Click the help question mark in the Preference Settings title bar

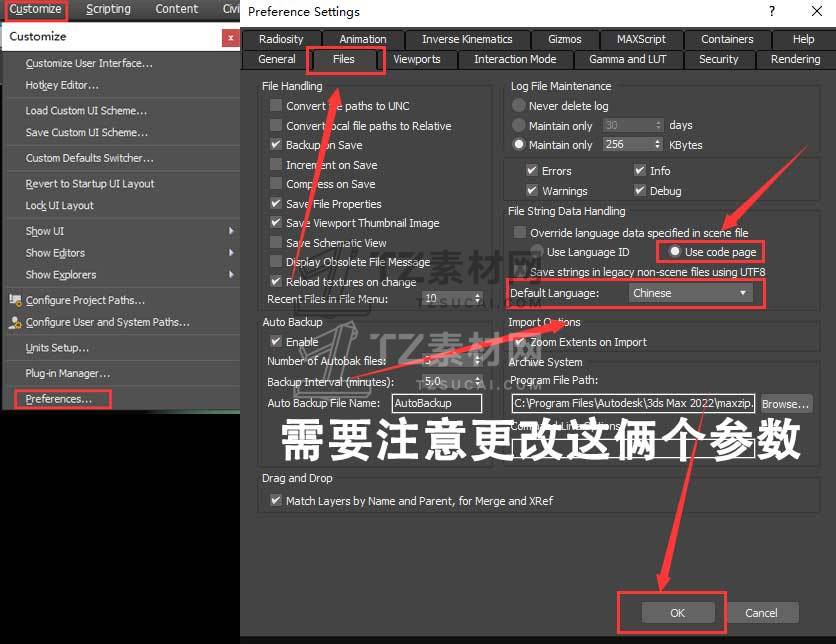click(771, 11)
